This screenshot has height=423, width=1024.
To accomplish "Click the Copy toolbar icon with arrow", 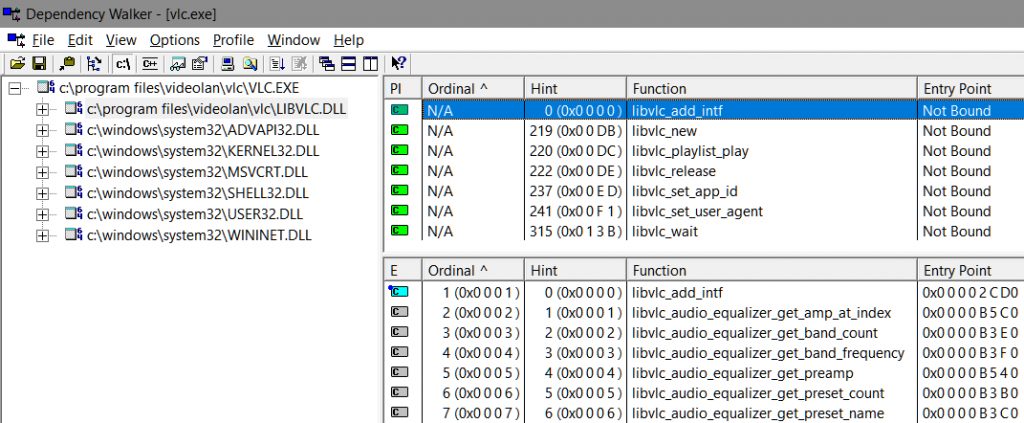I will (x=67, y=63).
